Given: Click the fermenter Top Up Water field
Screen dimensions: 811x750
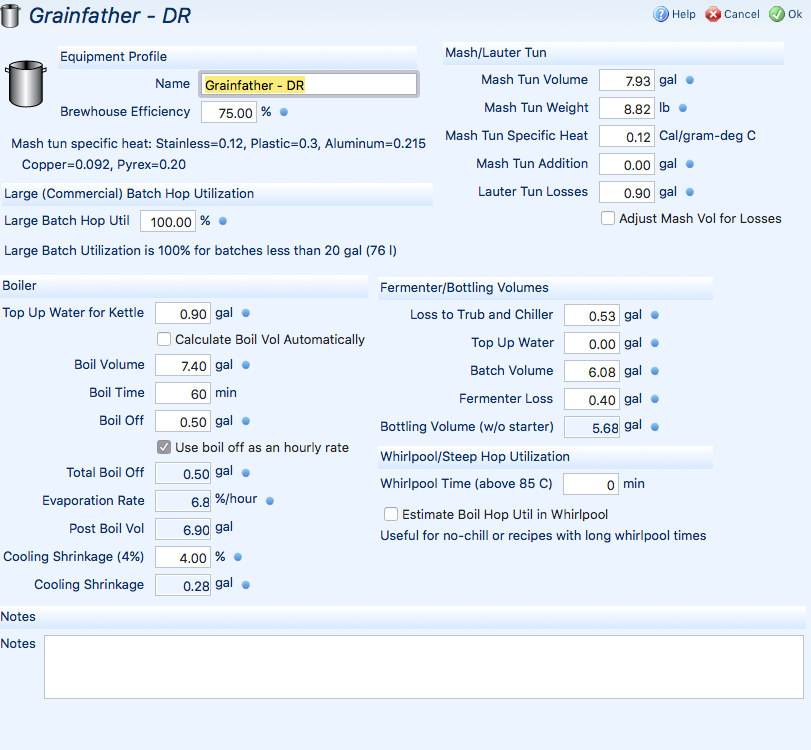Looking at the screenshot, I should tap(592, 343).
